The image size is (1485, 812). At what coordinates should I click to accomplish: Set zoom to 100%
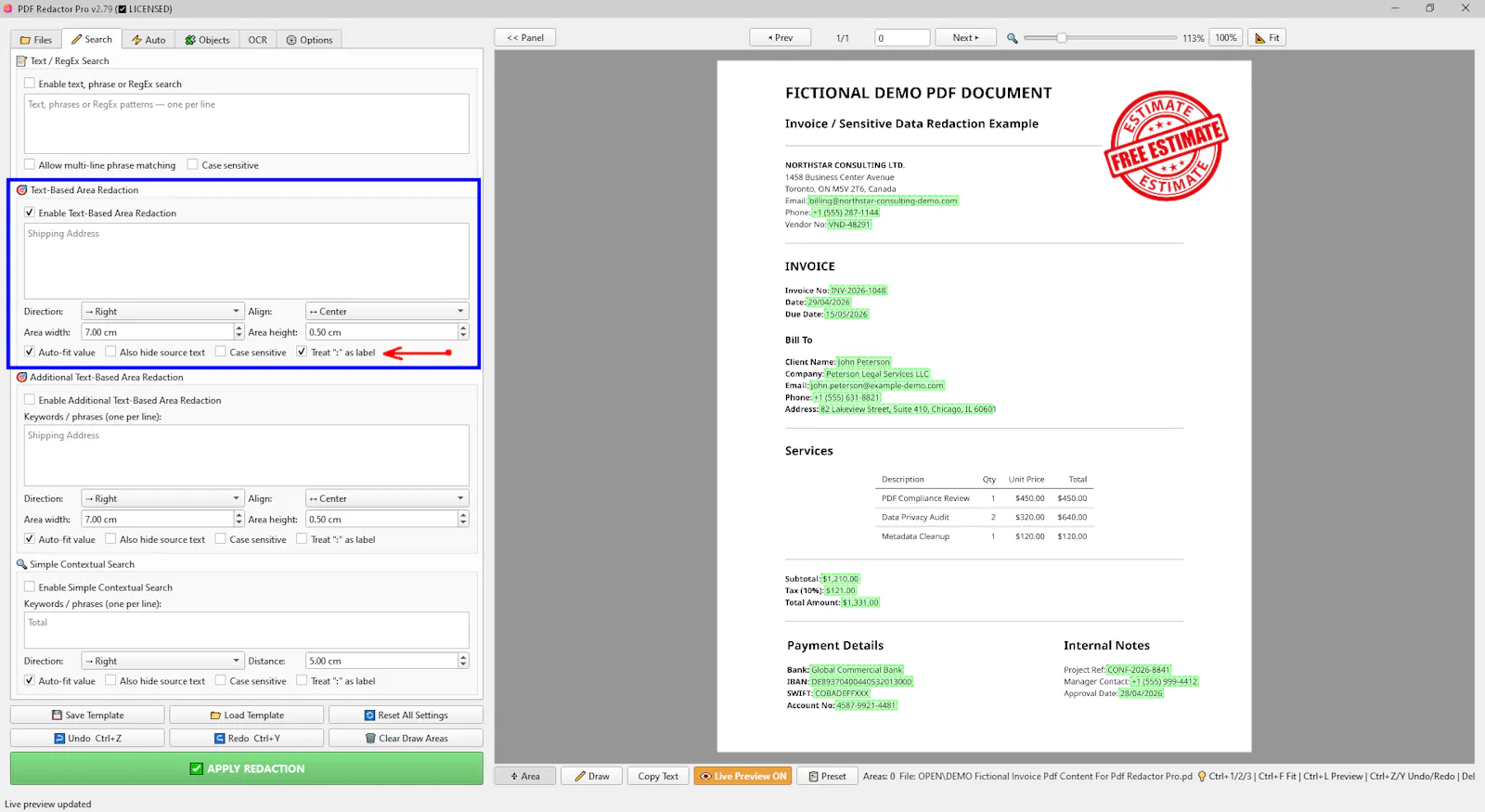click(1226, 37)
